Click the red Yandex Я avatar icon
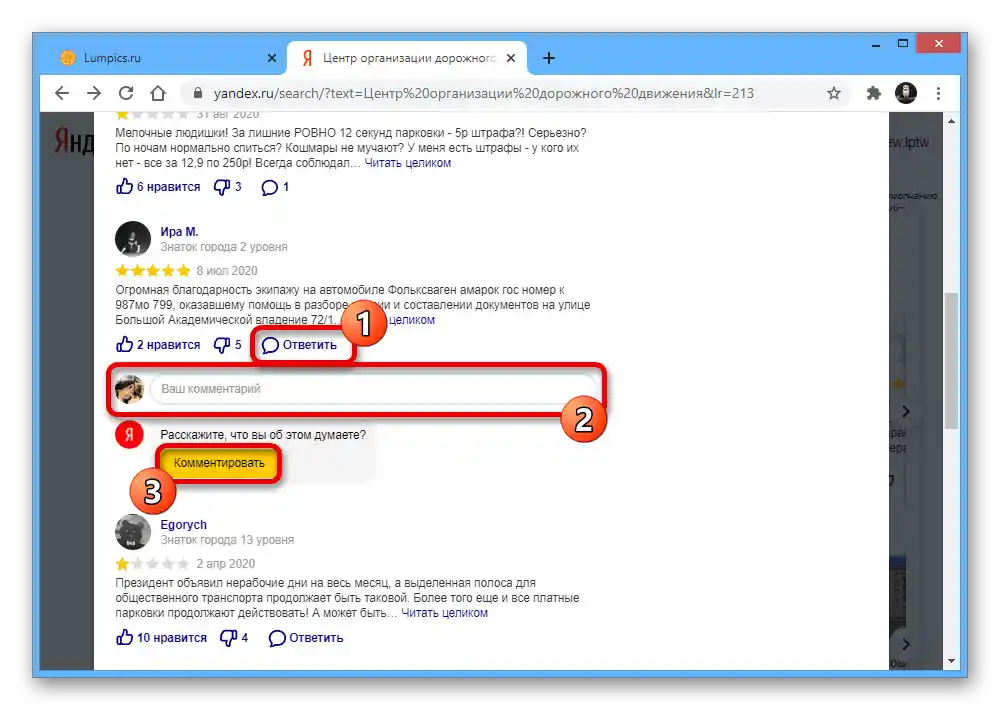Screen dimensions: 1000x710 click(x=129, y=434)
